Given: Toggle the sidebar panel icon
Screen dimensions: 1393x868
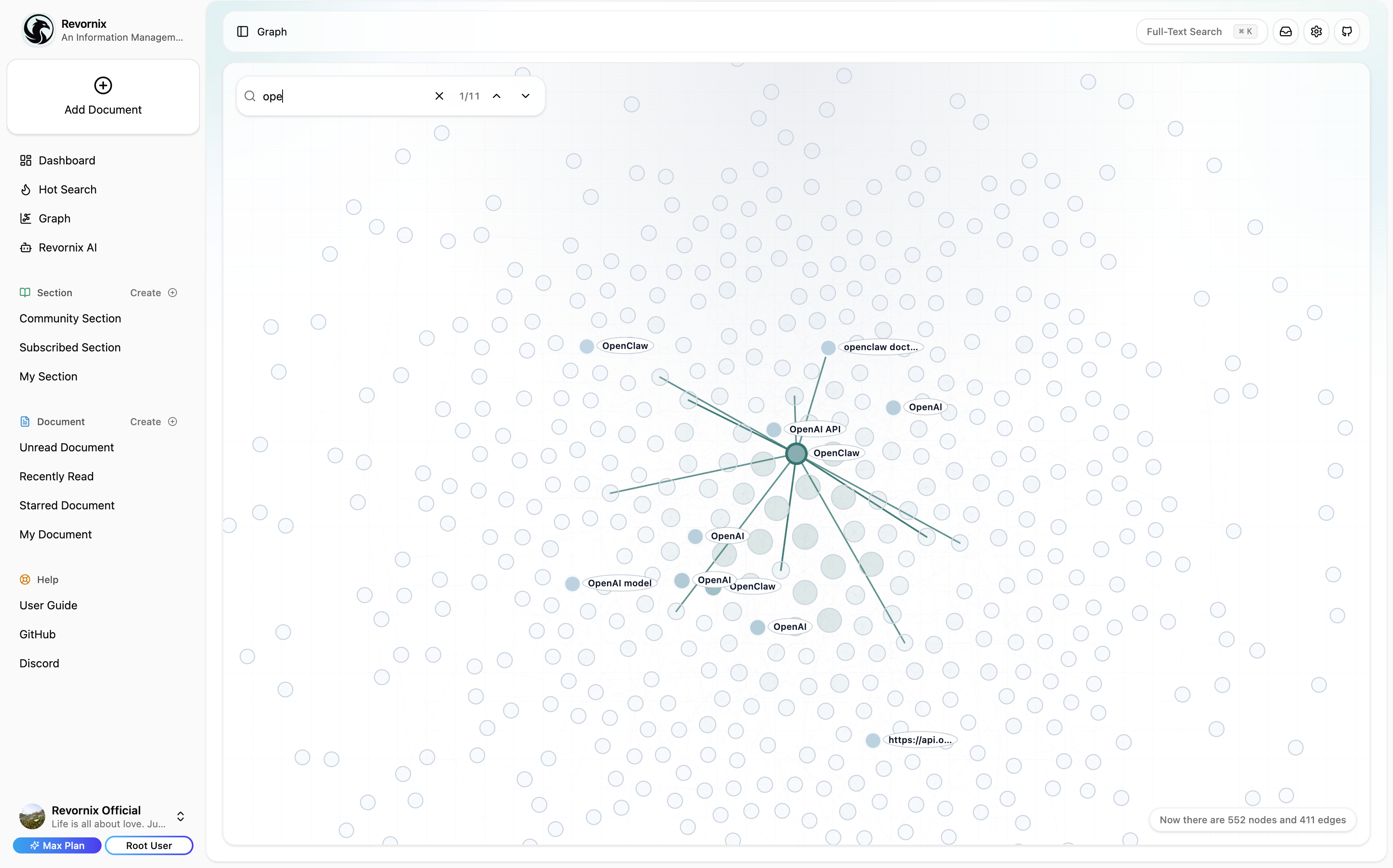Looking at the screenshot, I should [x=242, y=31].
